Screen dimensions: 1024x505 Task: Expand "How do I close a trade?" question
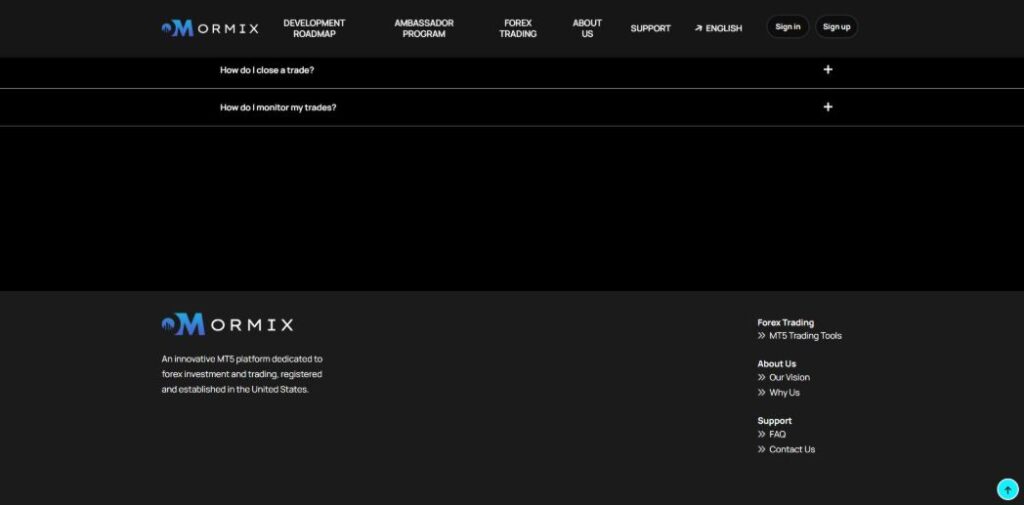tap(267, 70)
